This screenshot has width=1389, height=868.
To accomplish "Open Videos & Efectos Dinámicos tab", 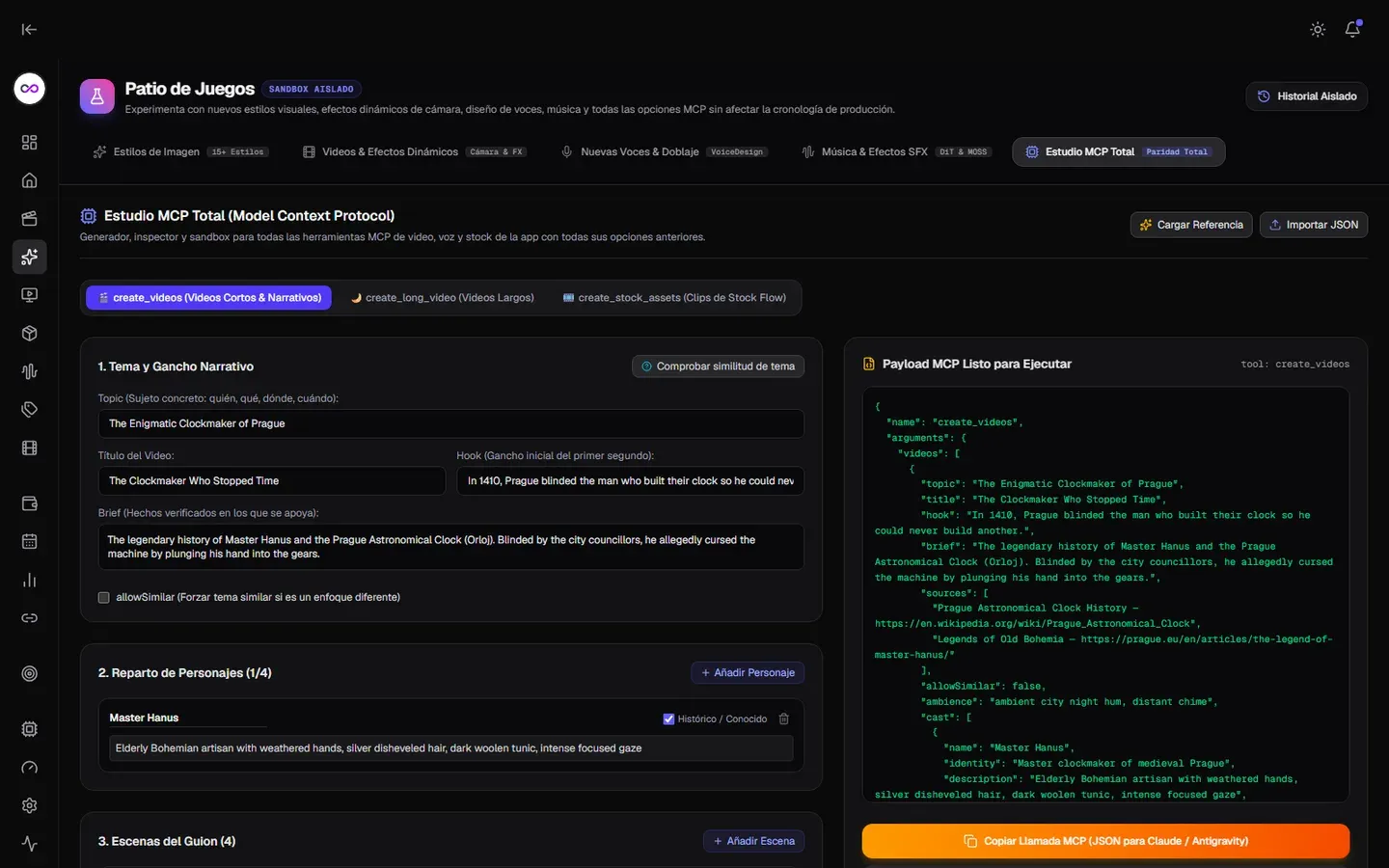I will (x=414, y=152).
